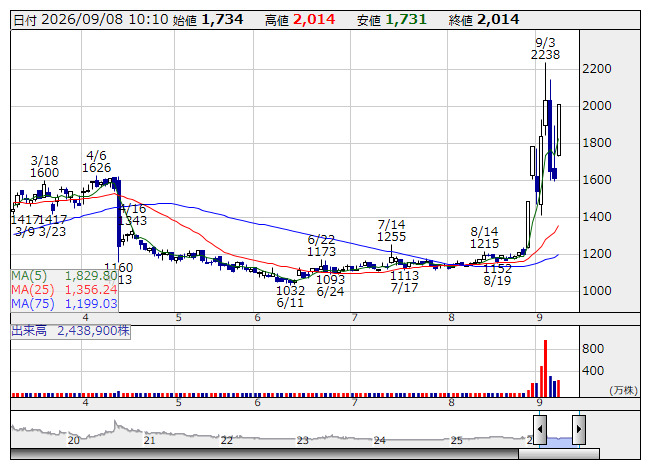Screen dimensions: 653x470
Task: Click the 8/19 1152 low label
Action: [497, 274]
